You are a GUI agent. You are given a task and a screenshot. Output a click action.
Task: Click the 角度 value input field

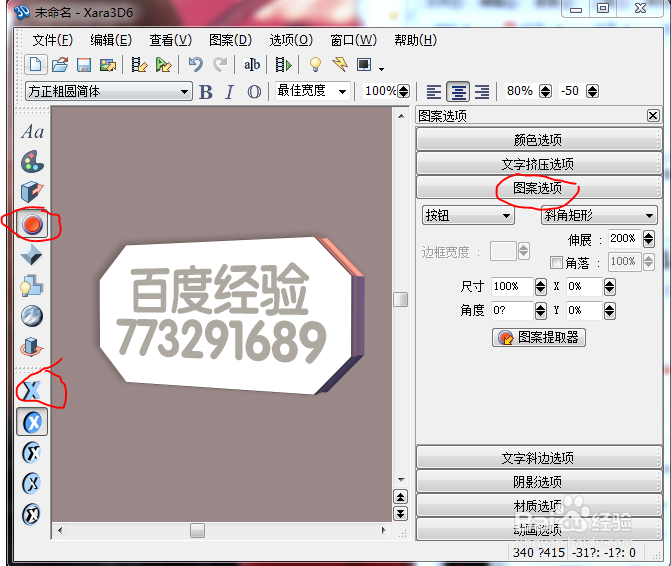click(512, 310)
